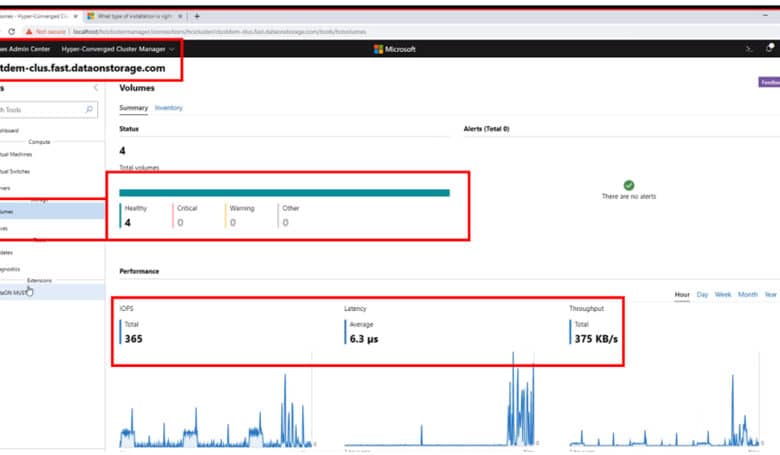Screen dimensions: 780x455
Task: Open the notifications bell icon in the header
Action: tap(769, 48)
